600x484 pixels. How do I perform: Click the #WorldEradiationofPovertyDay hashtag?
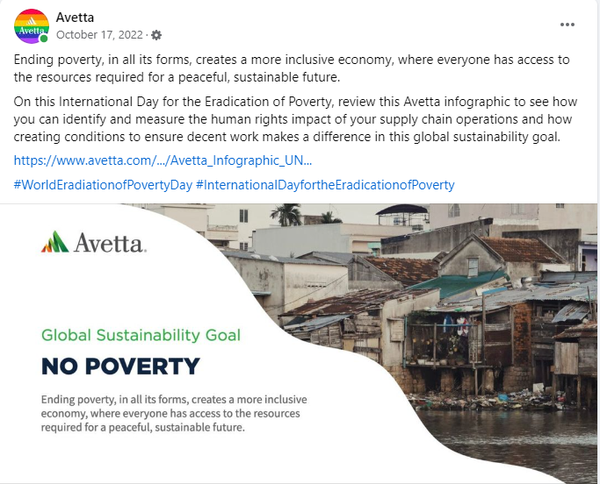pos(102,184)
